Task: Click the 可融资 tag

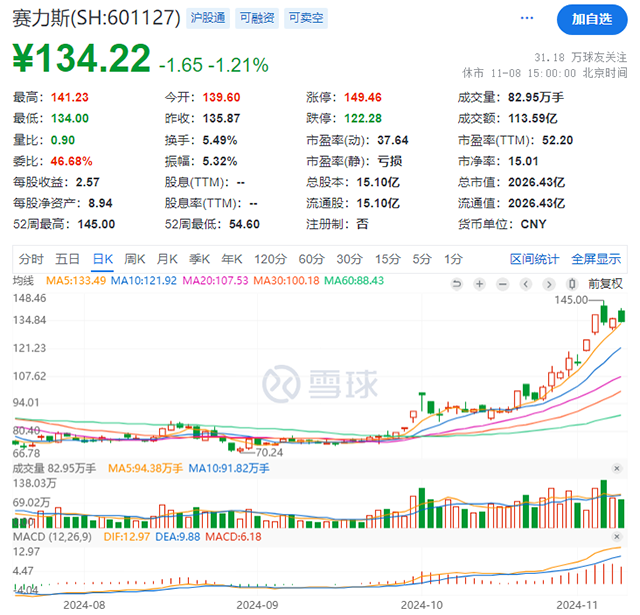Action: point(257,18)
